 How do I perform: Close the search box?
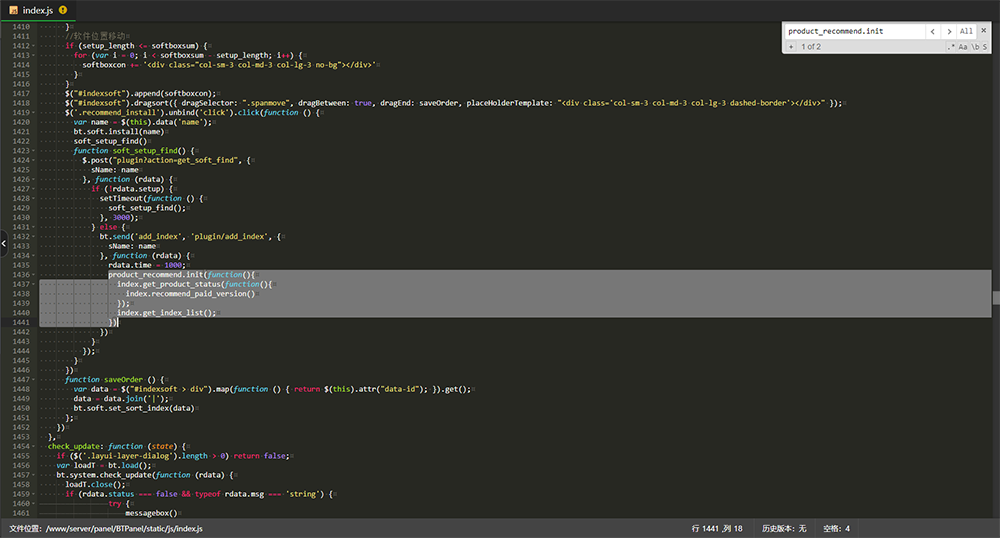(x=986, y=31)
